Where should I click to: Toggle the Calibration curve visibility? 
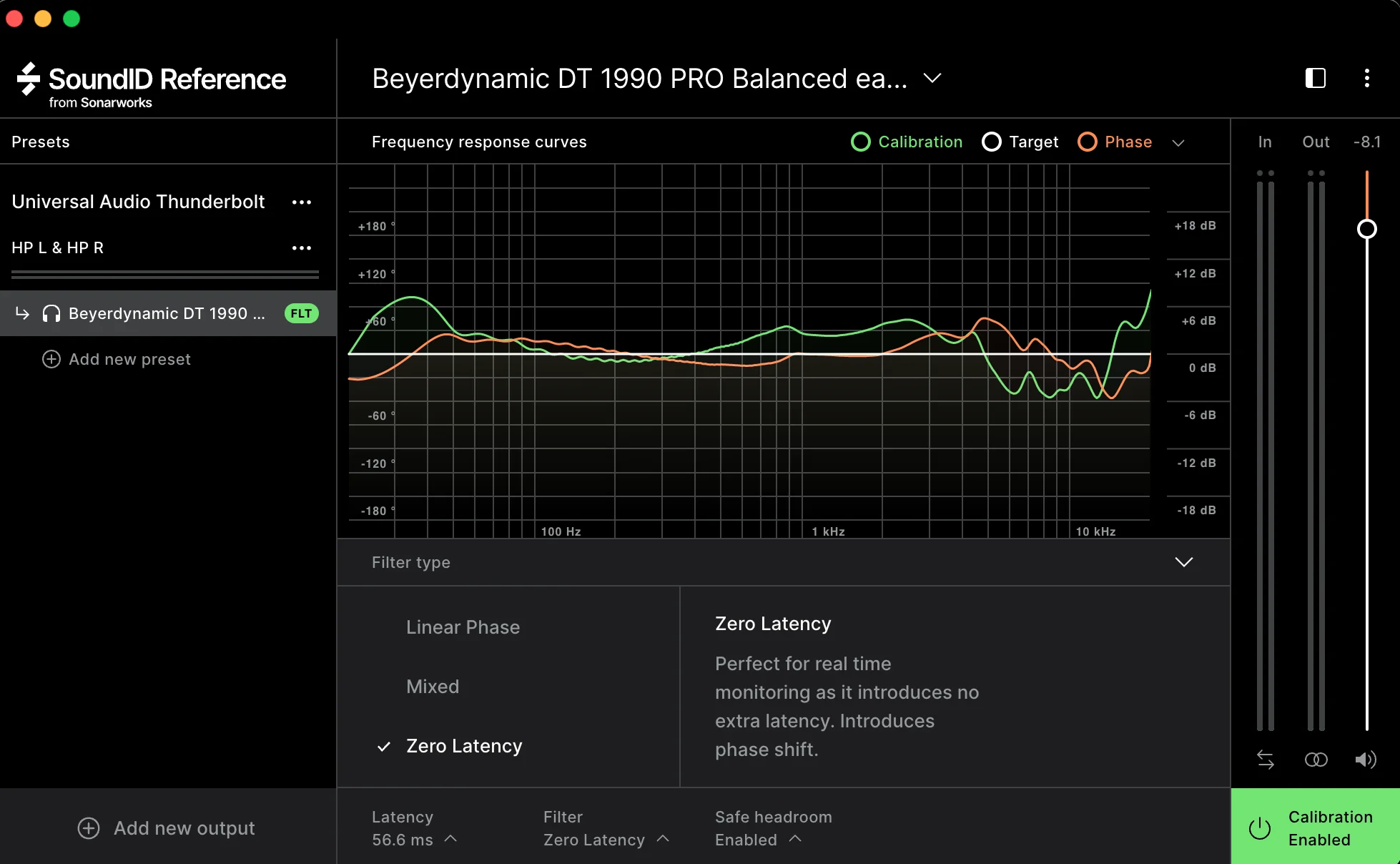coord(907,142)
